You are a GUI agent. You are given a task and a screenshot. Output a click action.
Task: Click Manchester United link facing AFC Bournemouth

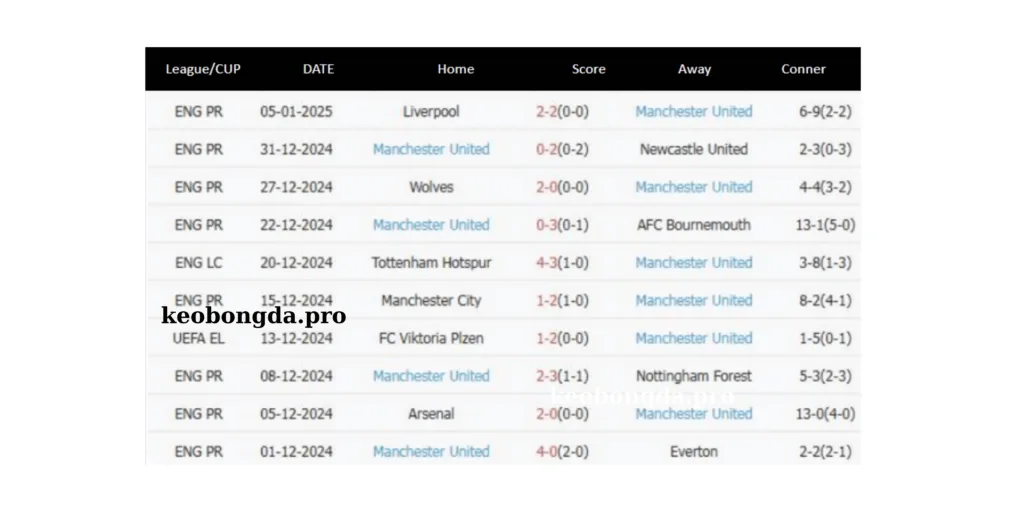[431, 225]
